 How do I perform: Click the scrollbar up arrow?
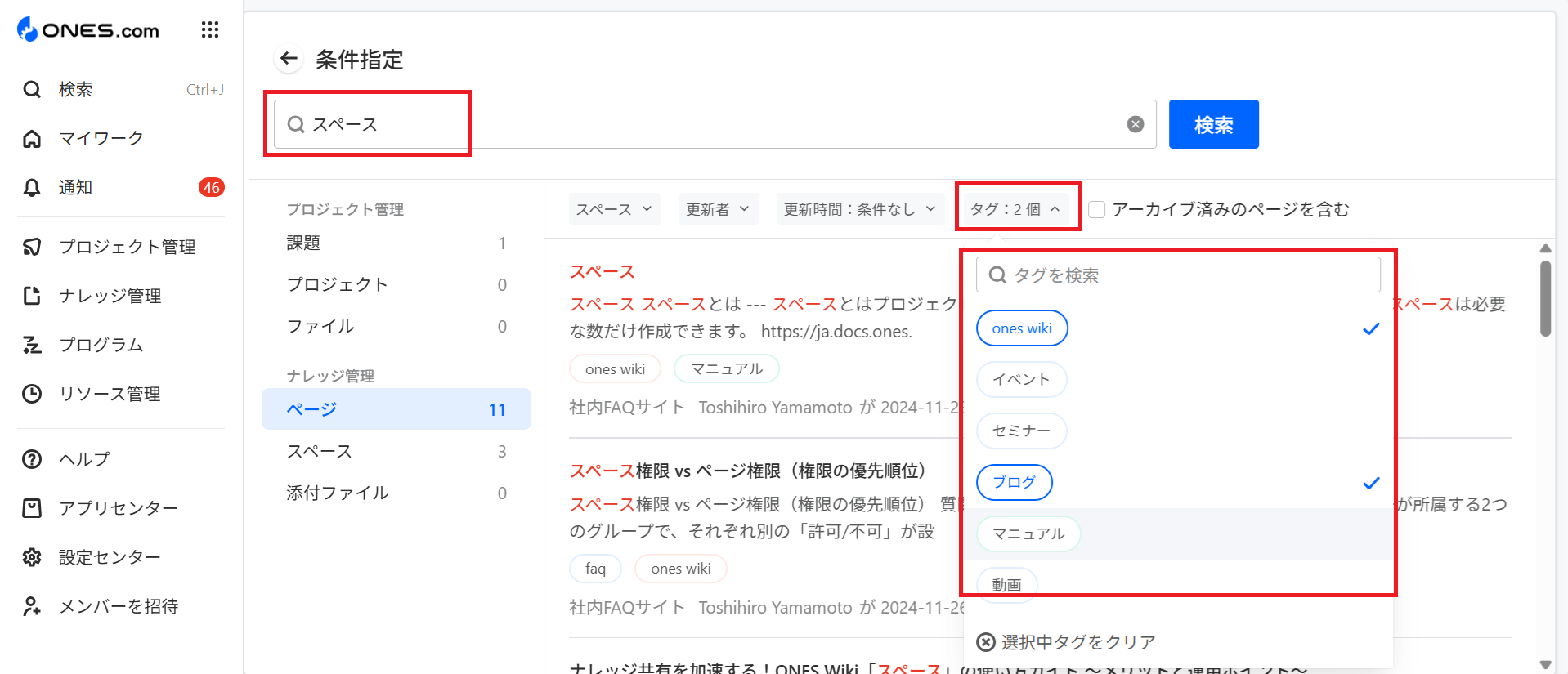pos(1545,248)
